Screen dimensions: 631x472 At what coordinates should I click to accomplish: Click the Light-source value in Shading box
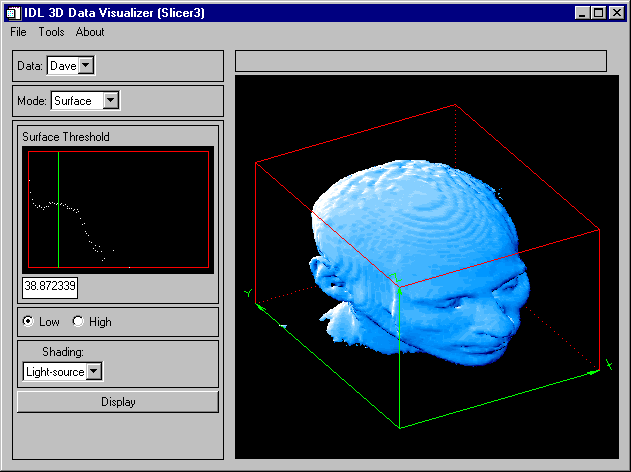(x=55, y=371)
